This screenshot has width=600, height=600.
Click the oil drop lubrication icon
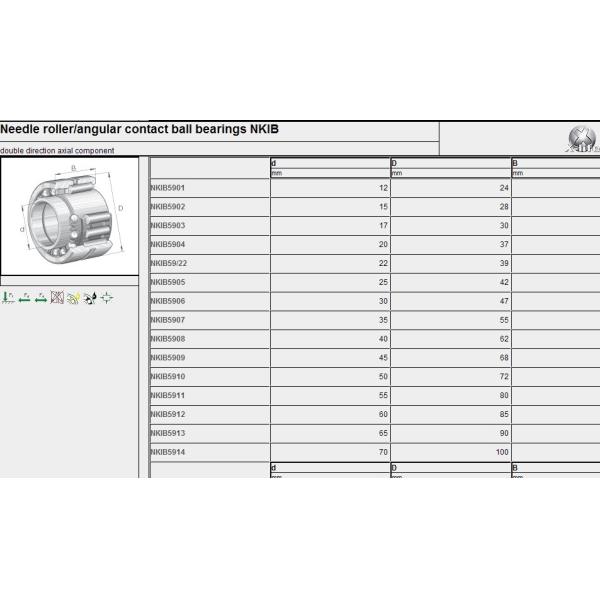pyautogui.click(x=90, y=297)
